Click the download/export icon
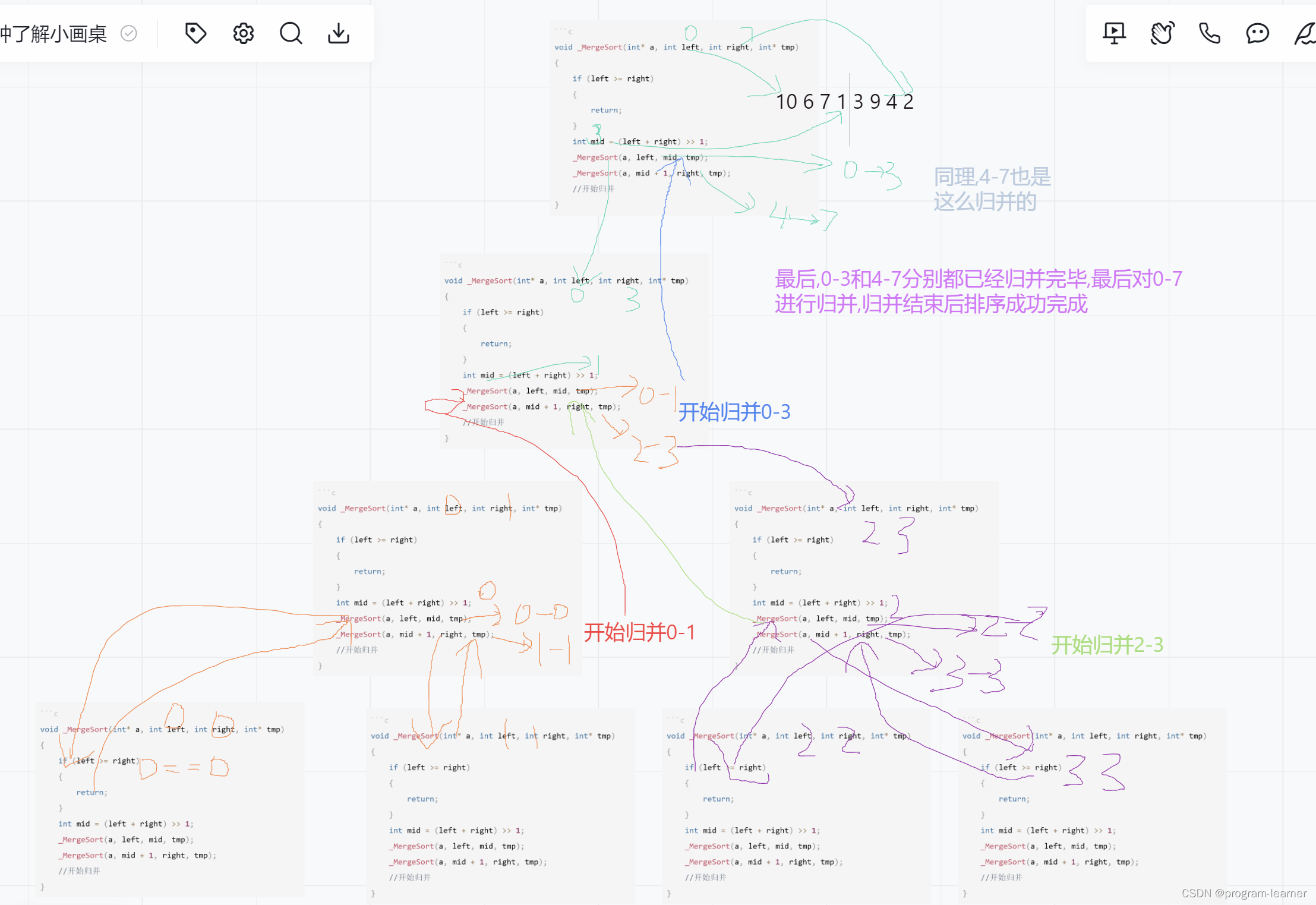 (x=339, y=33)
